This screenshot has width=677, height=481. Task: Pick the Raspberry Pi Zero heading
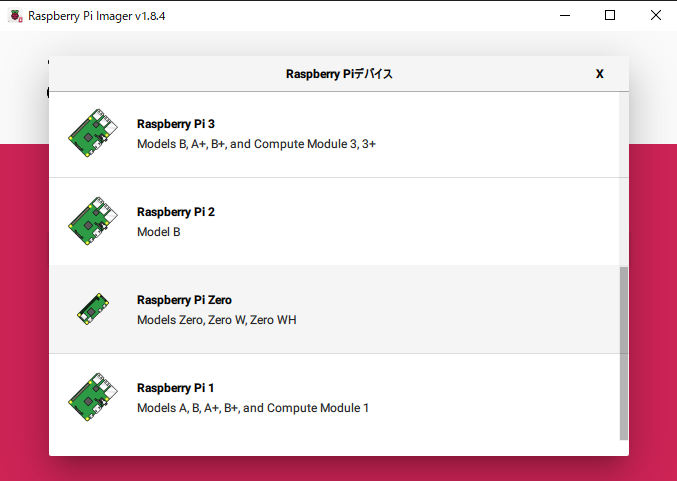coord(184,300)
